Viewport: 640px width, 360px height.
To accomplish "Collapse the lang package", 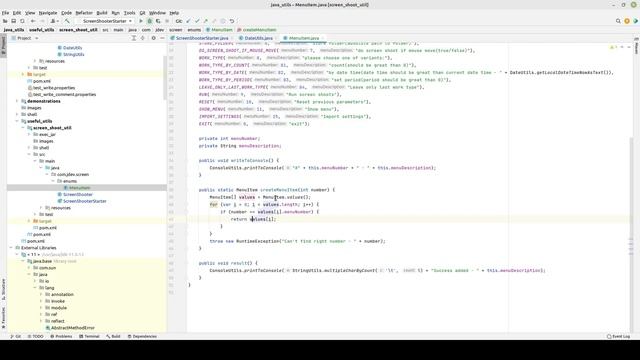I will click(x=35, y=288).
